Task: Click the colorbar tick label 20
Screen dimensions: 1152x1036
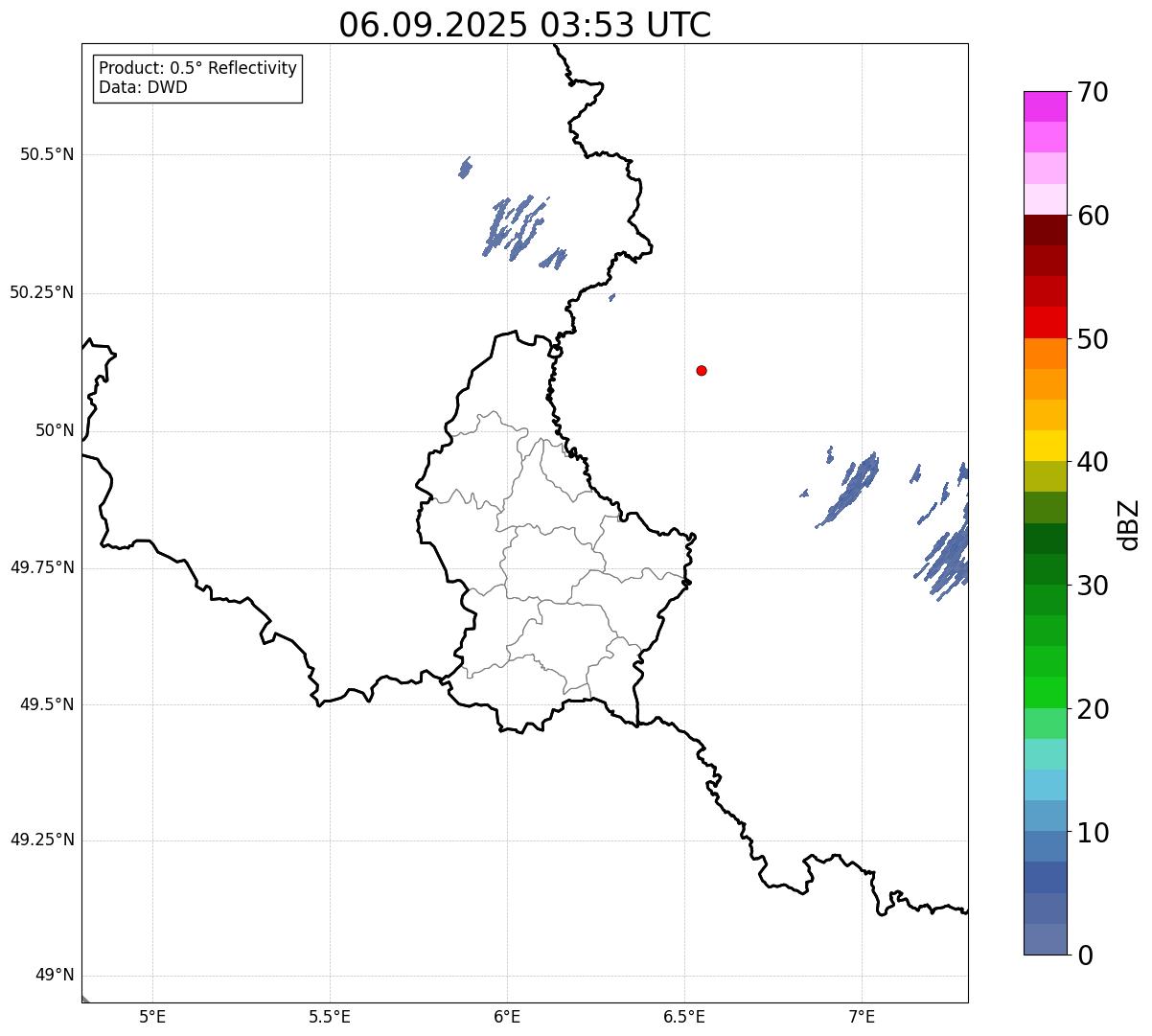Action: coord(1093,709)
